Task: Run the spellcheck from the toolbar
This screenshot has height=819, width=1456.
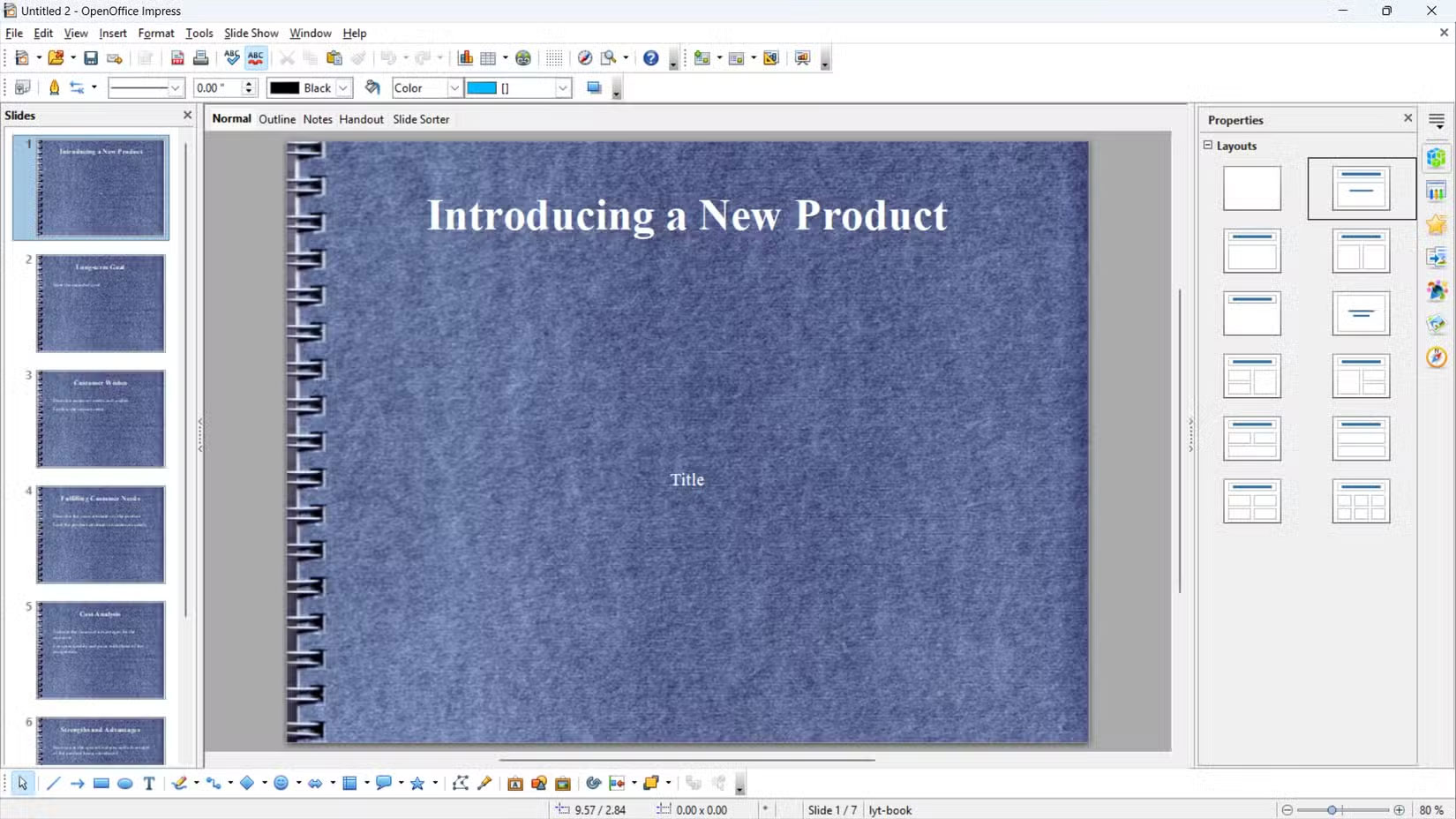Action: click(x=232, y=58)
